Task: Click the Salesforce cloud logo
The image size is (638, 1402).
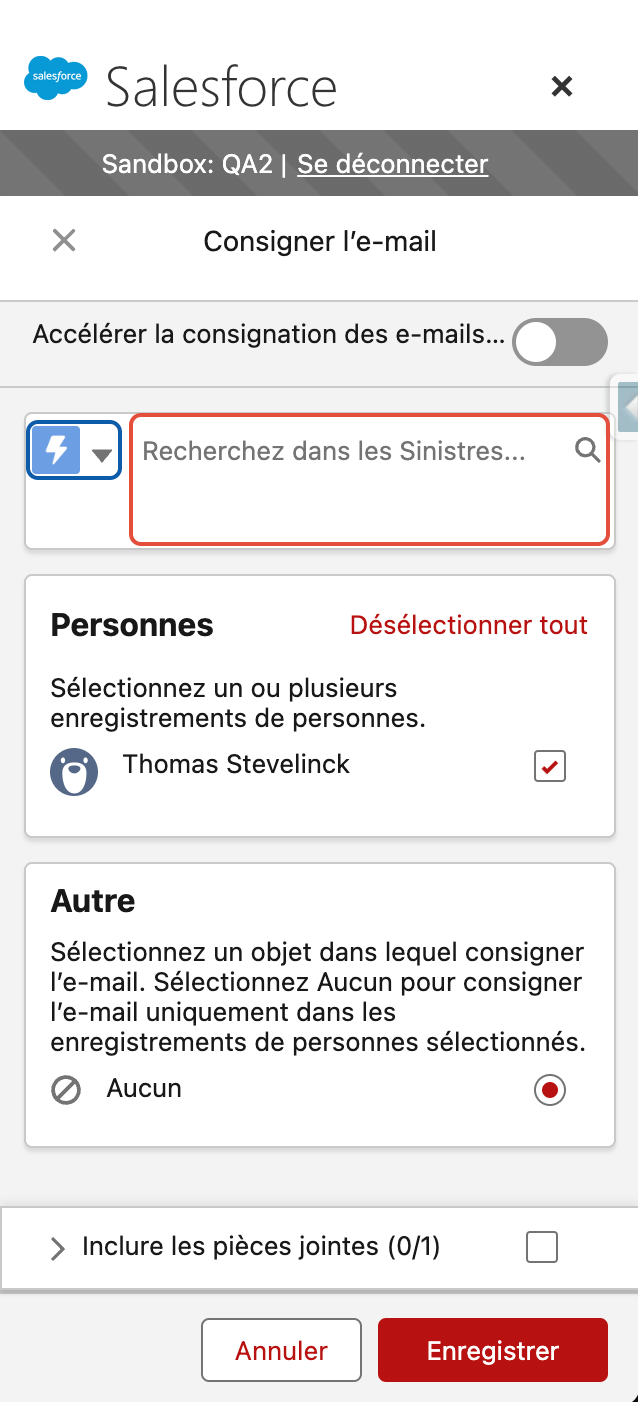Action: [56, 78]
